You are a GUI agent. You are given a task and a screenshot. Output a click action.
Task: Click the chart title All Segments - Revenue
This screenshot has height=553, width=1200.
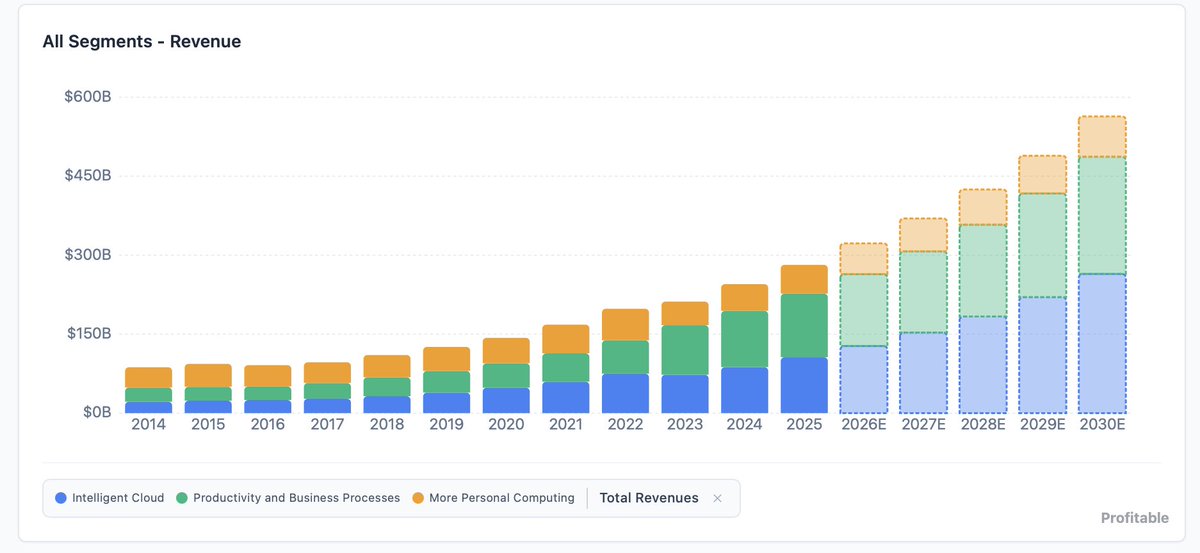(x=141, y=42)
